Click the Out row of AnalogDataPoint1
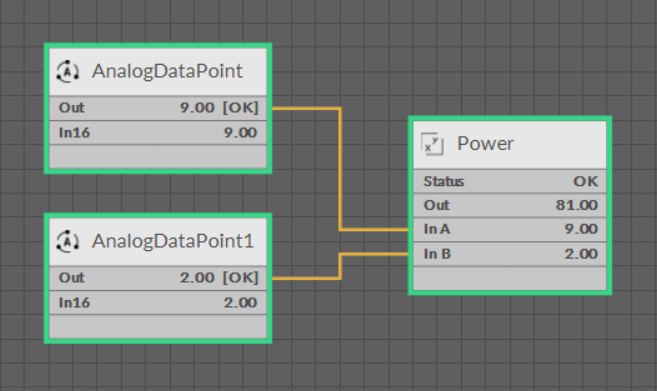657x391 pixels. tap(158, 278)
